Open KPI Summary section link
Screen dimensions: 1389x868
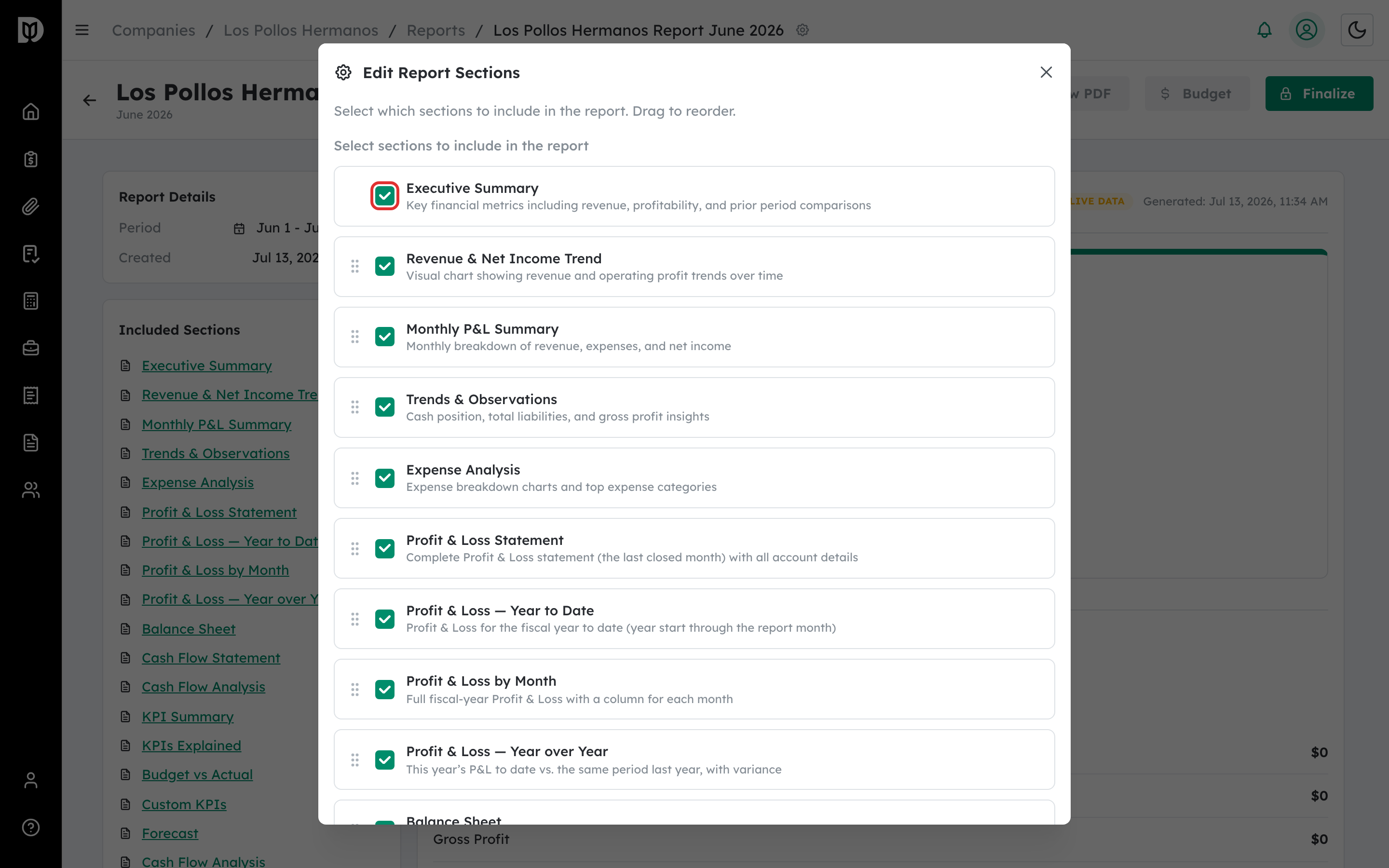188,717
